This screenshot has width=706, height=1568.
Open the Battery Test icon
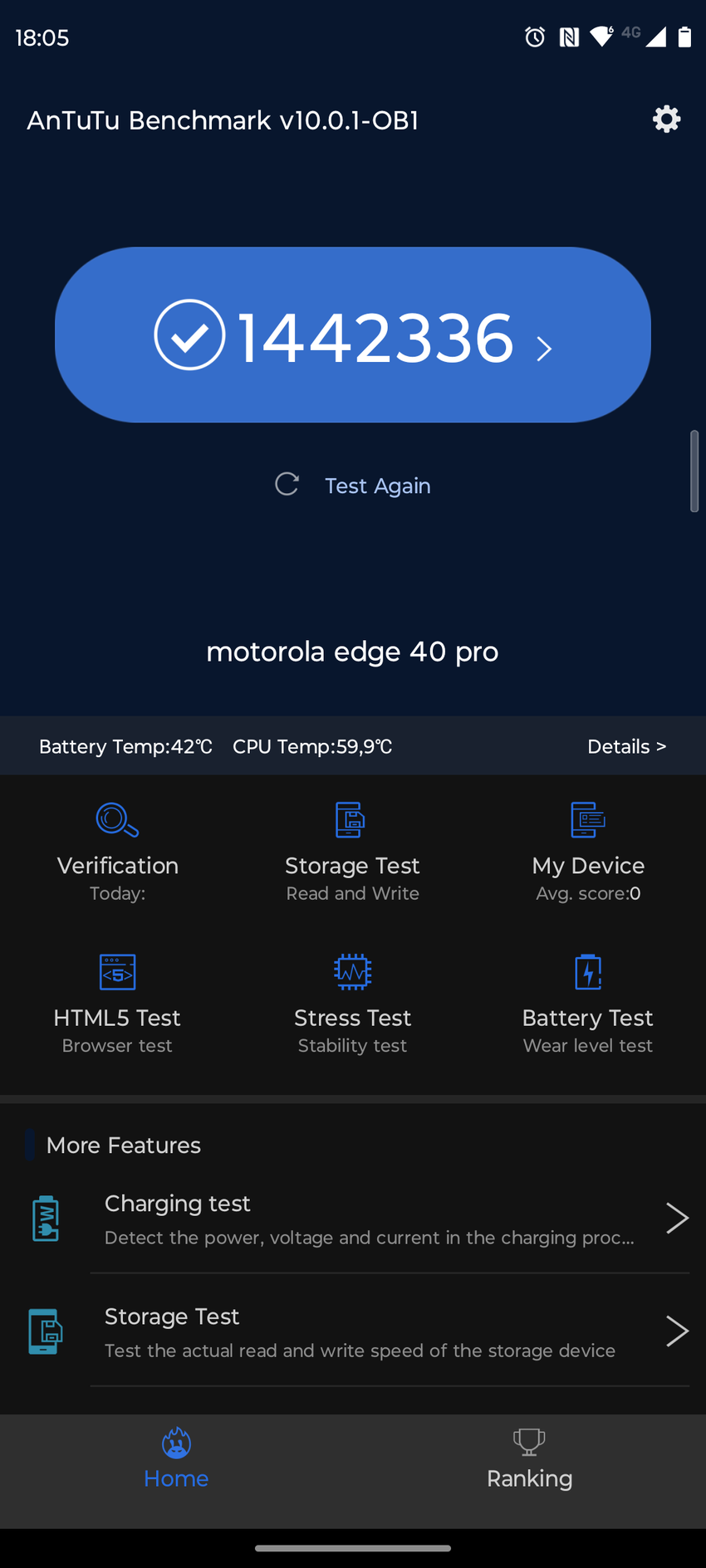coord(588,972)
